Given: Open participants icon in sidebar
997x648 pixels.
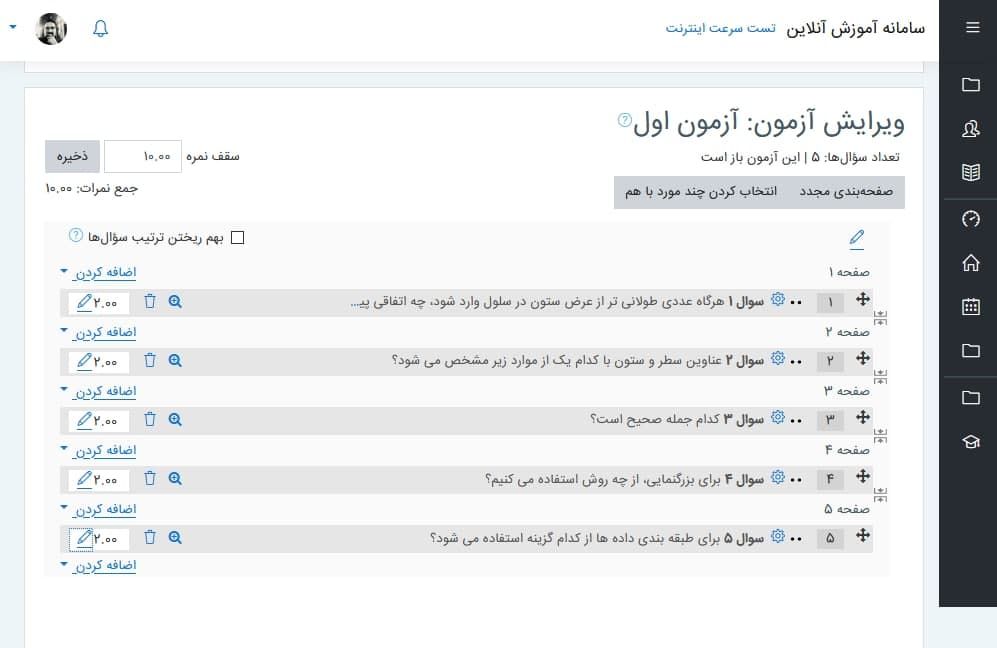Looking at the screenshot, I should pyautogui.click(x=970, y=128).
